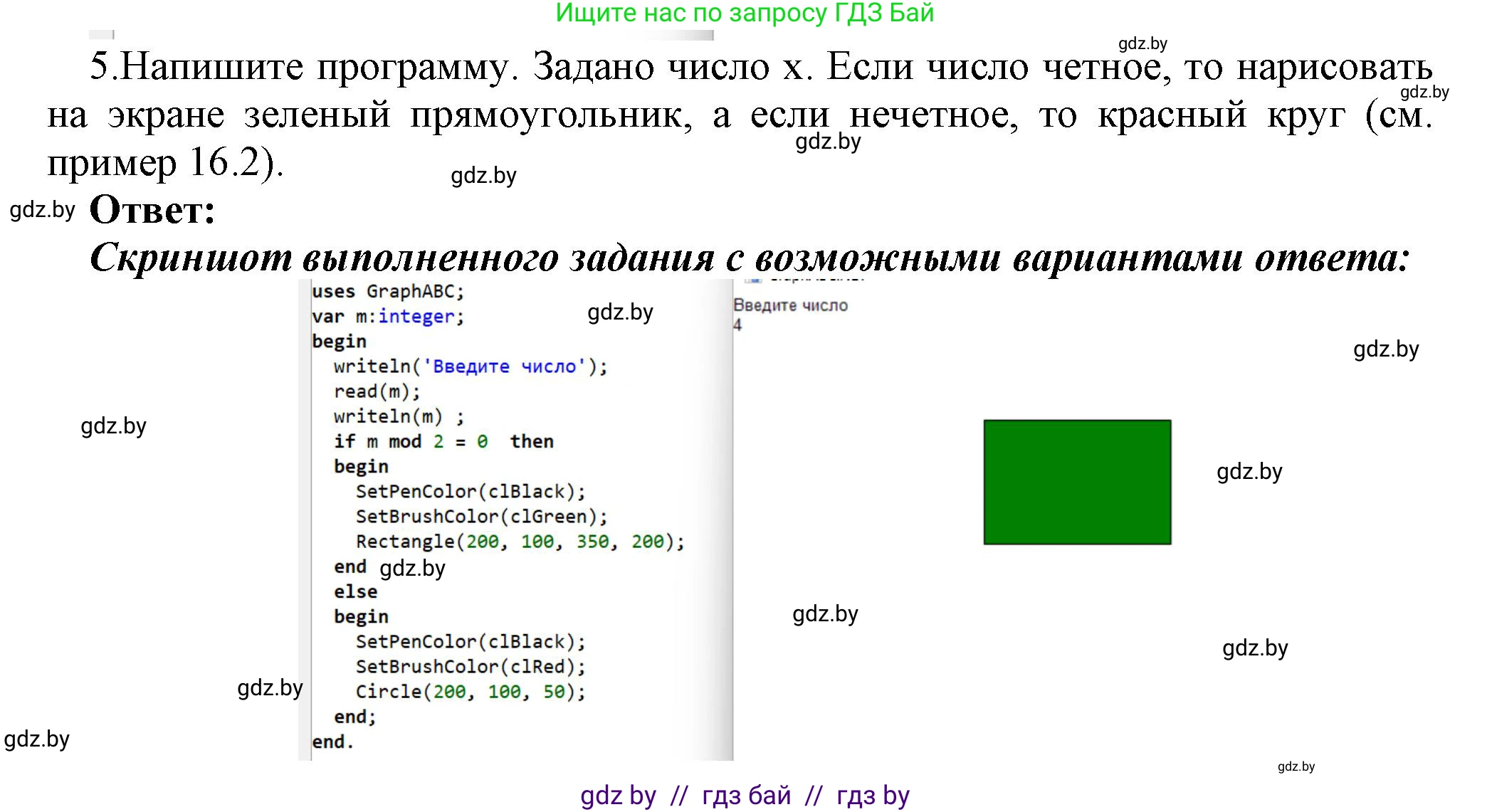The image size is (1492, 812).
Task: Click the bold 'Ответ:' heading
Action: point(152,210)
